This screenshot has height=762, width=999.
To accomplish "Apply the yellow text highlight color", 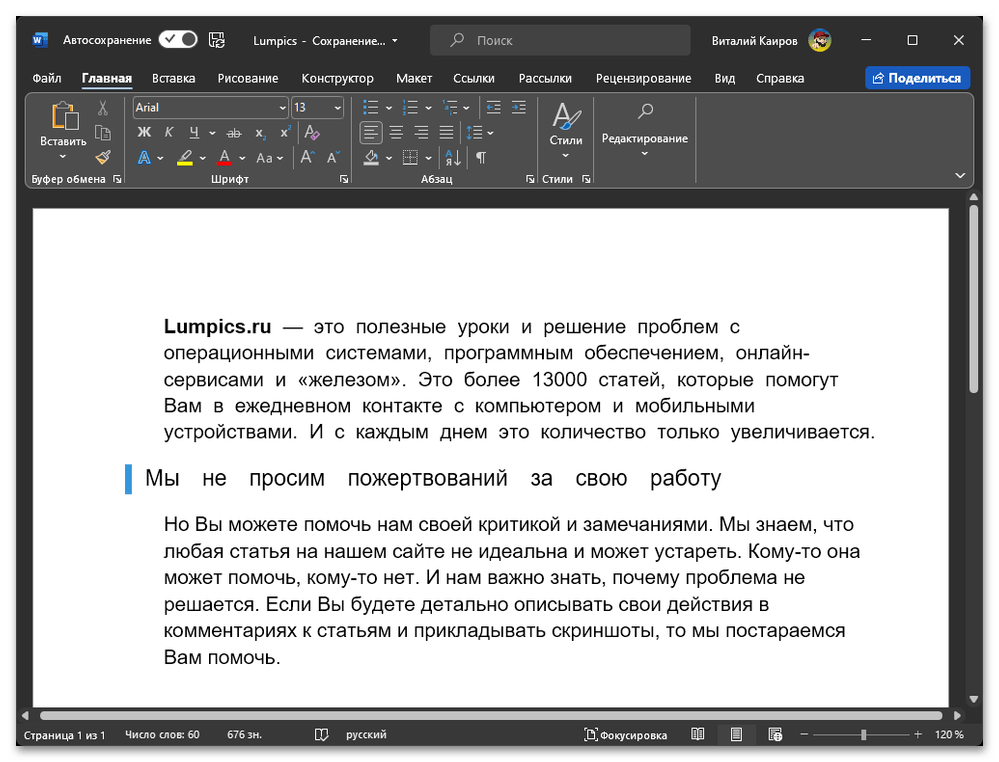I will 185,157.
